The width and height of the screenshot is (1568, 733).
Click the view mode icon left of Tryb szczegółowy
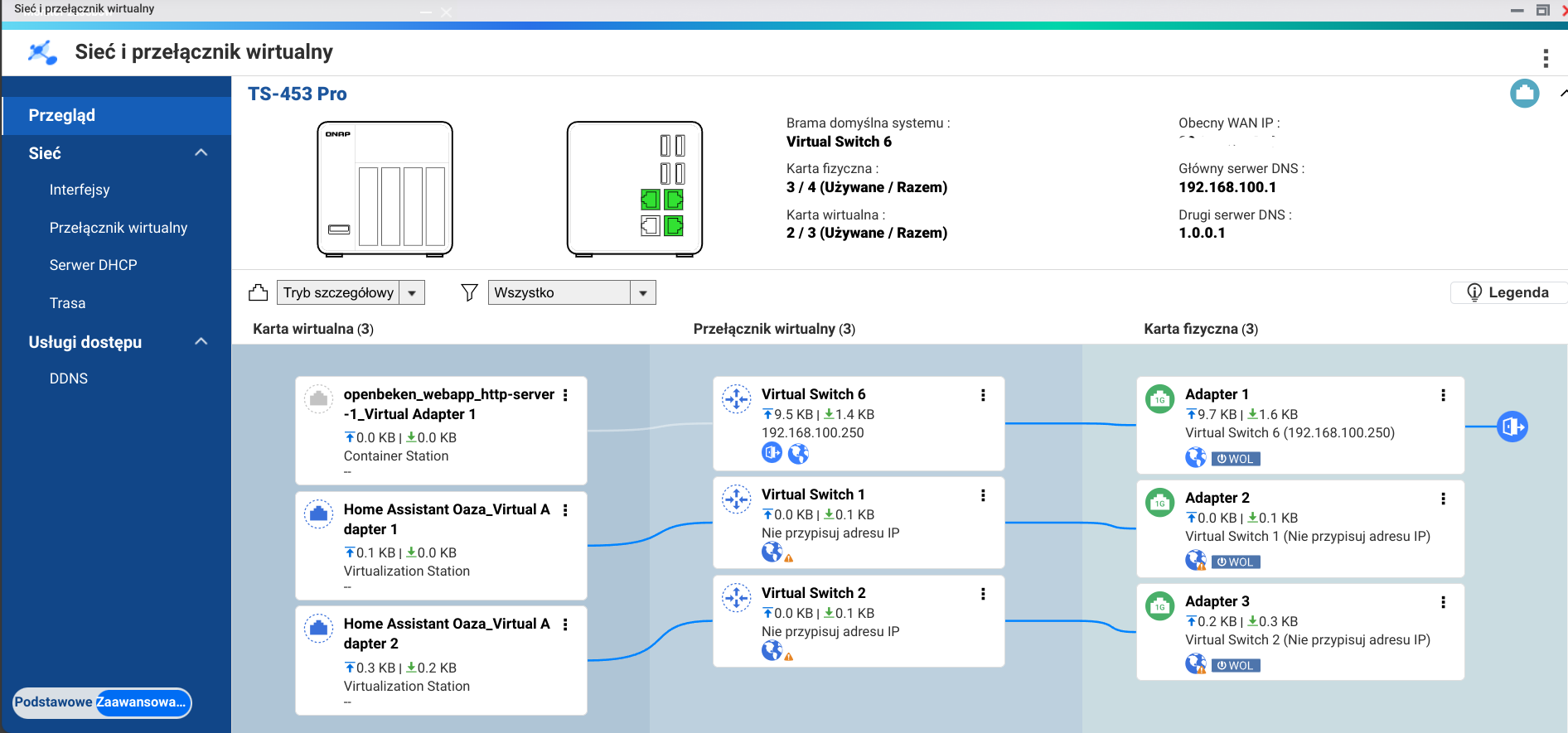click(258, 292)
